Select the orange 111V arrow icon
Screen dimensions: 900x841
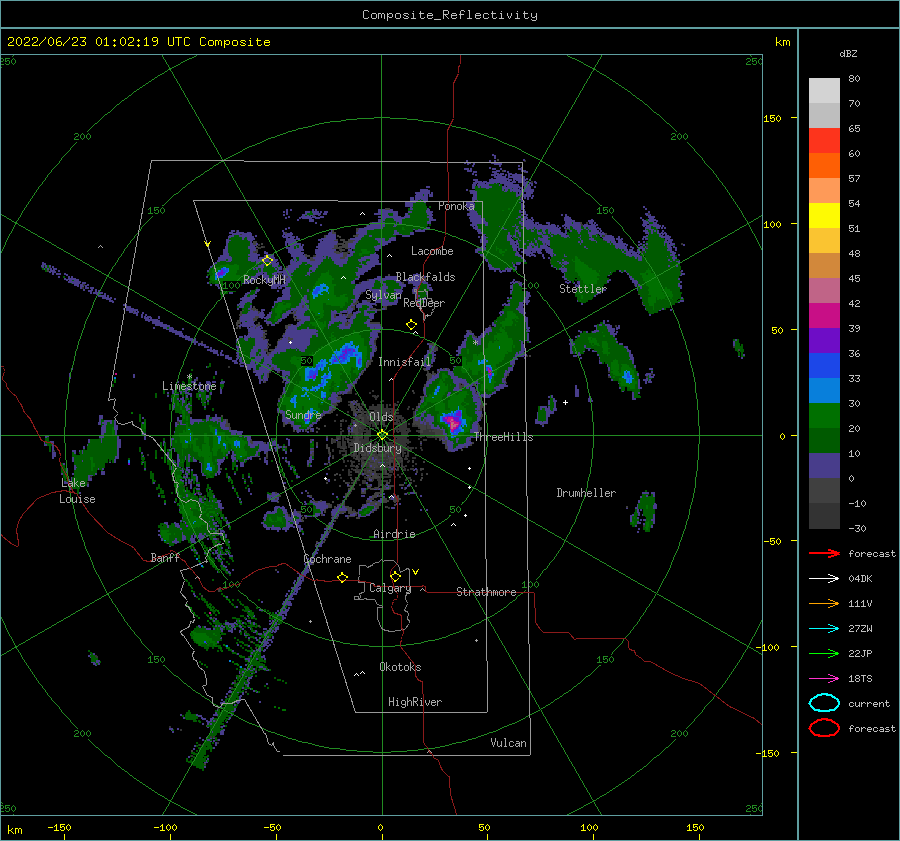point(824,603)
